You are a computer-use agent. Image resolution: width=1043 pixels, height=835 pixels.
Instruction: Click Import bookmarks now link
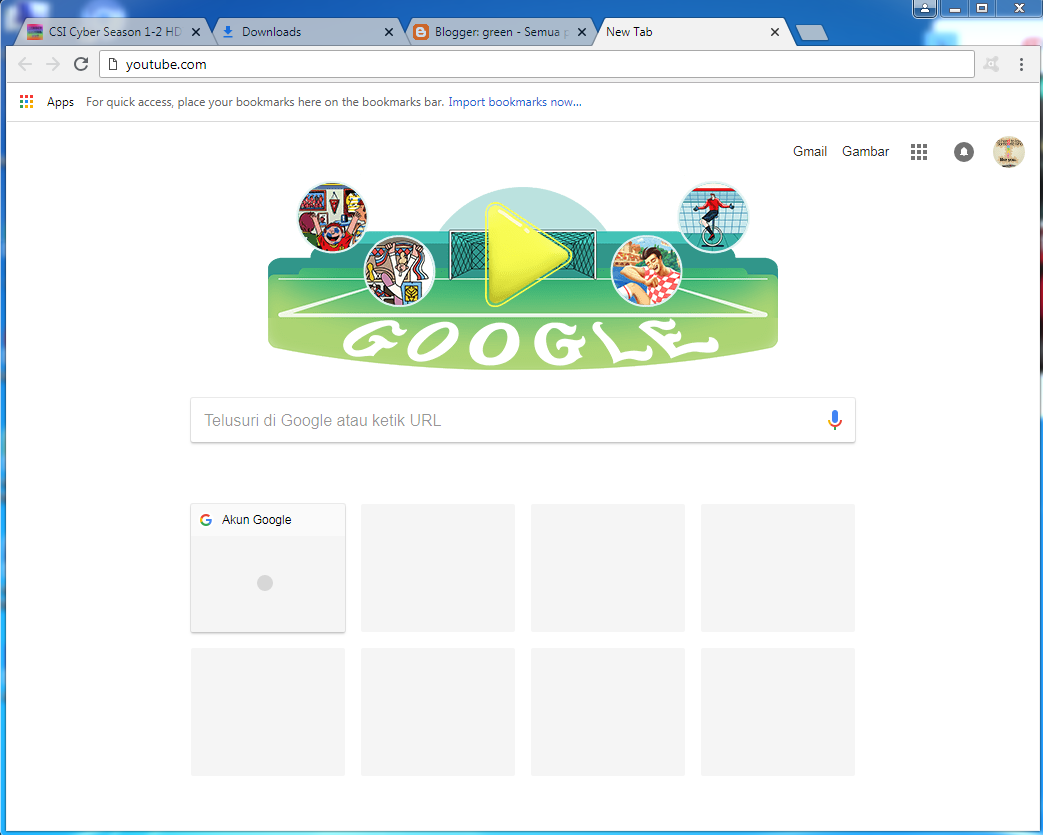coord(515,102)
